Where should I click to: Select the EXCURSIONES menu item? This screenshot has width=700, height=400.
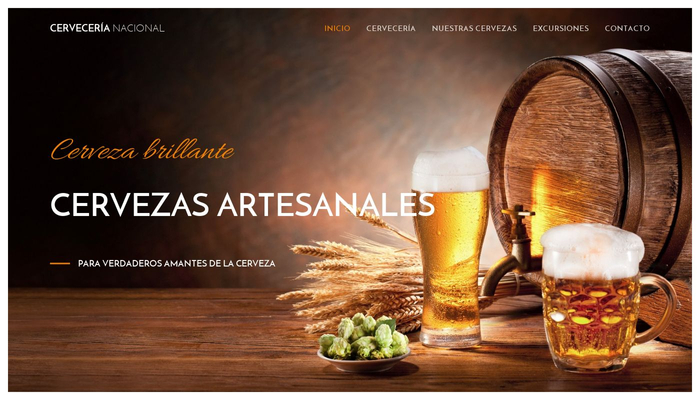(561, 28)
